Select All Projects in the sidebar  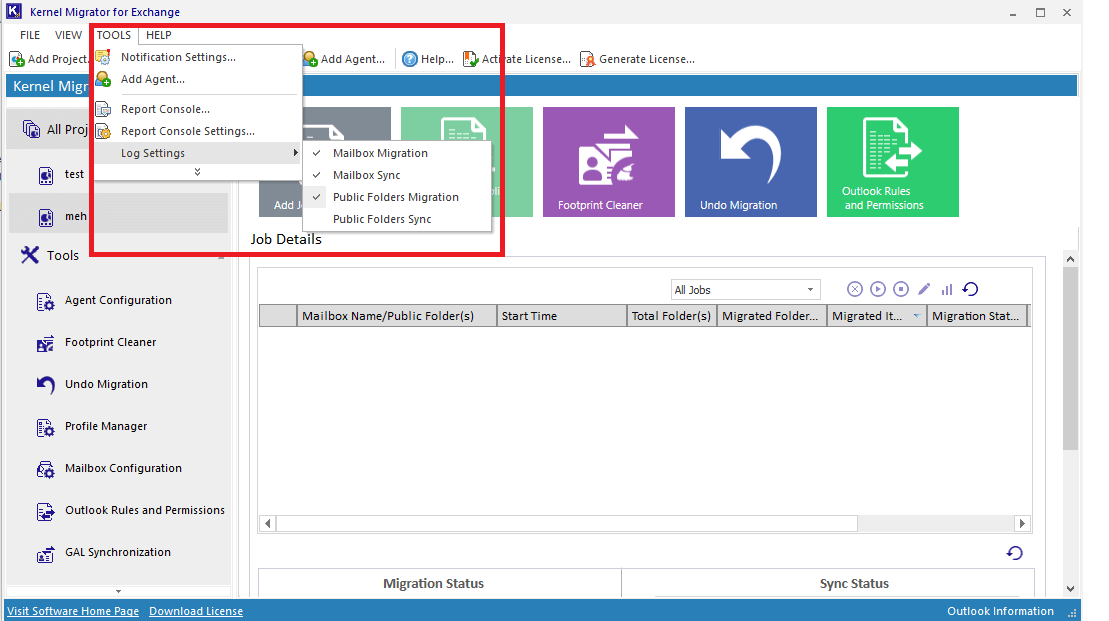(x=55, y=129)
